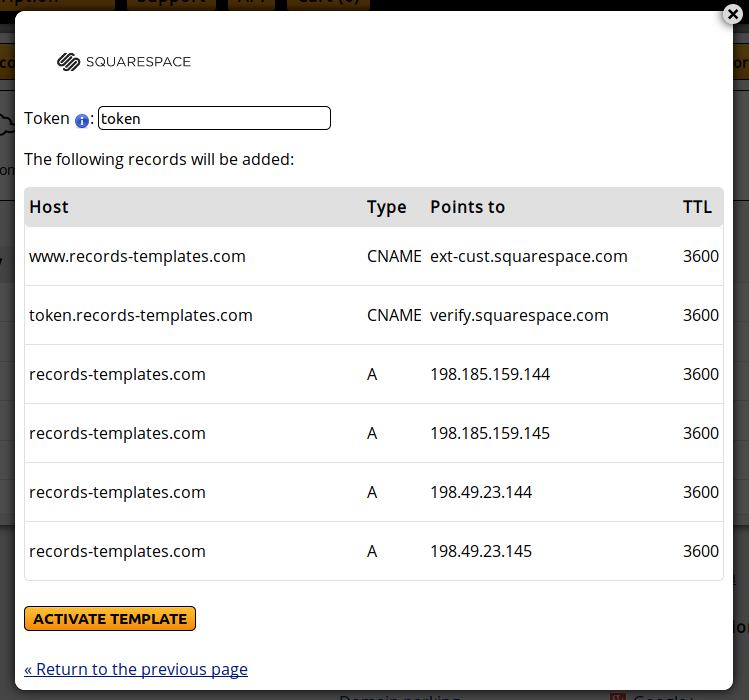Select the Host column header
Viewport: 749px width, 700px height.
tap(49, 207)
